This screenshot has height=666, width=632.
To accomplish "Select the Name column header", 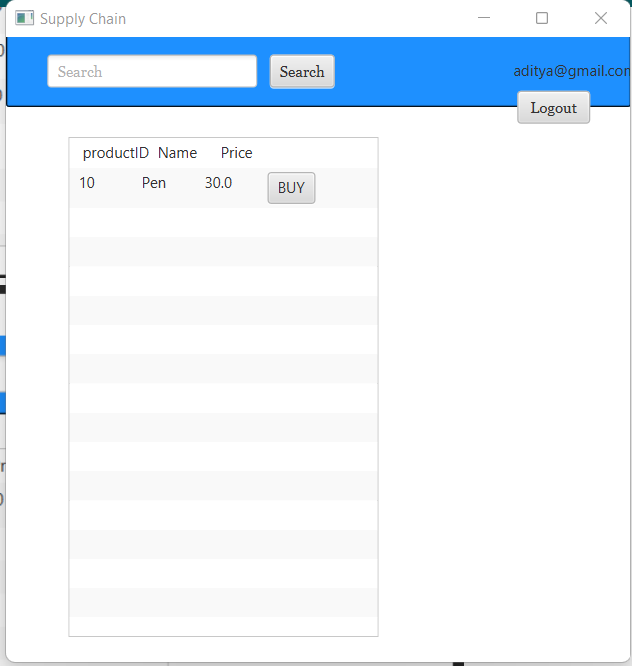I will click(178, 153).
